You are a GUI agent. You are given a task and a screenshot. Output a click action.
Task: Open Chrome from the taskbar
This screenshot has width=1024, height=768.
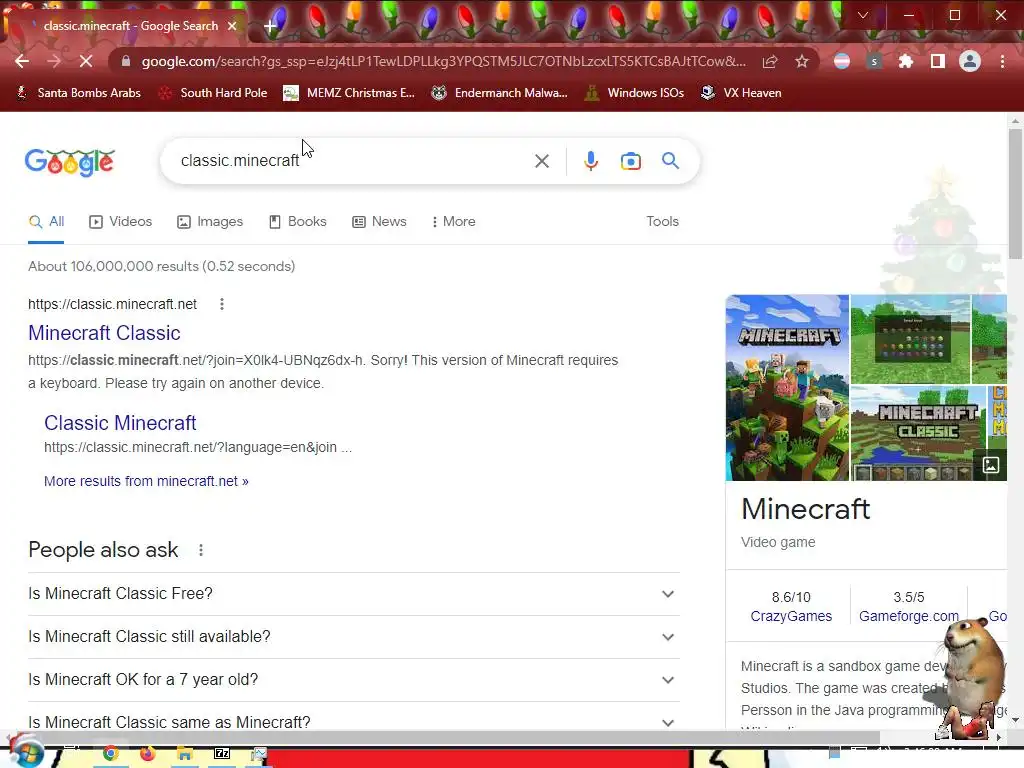click(x=110, y=754)
